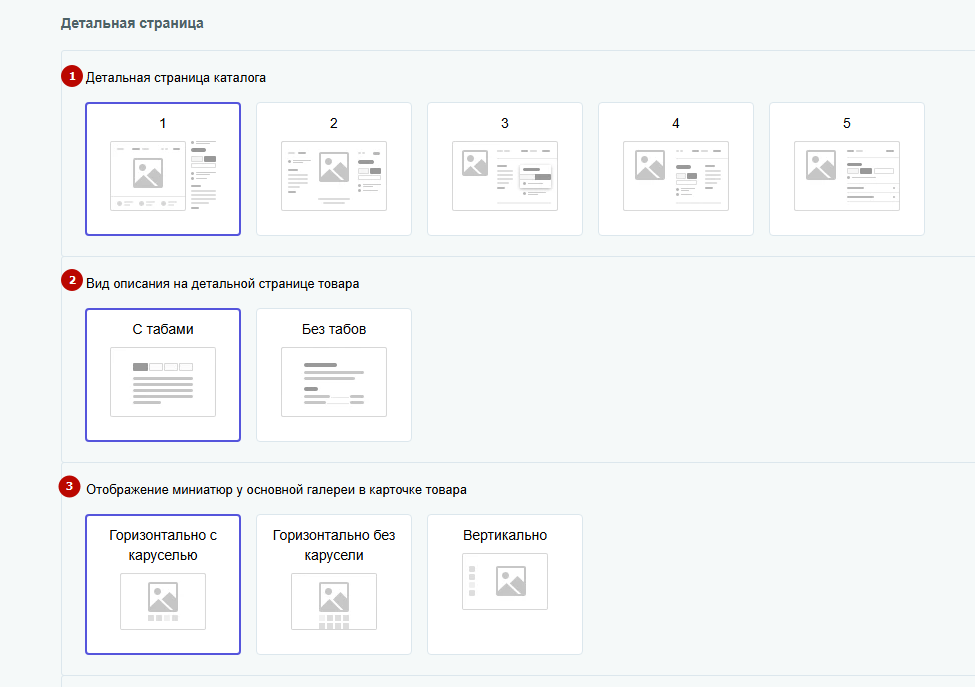Viewport: 975px width, 687px height.
Task: Click layout 4 preview thumbnail image
Action: click(676, 176)
